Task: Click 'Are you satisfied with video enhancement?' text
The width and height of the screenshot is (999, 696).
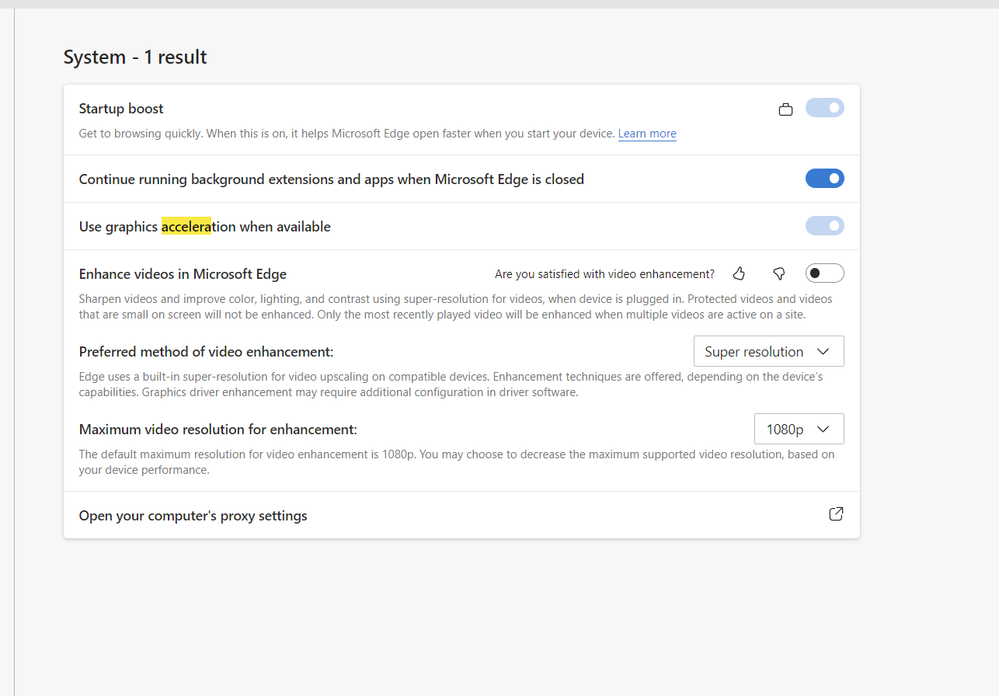Action: (605, 274)
